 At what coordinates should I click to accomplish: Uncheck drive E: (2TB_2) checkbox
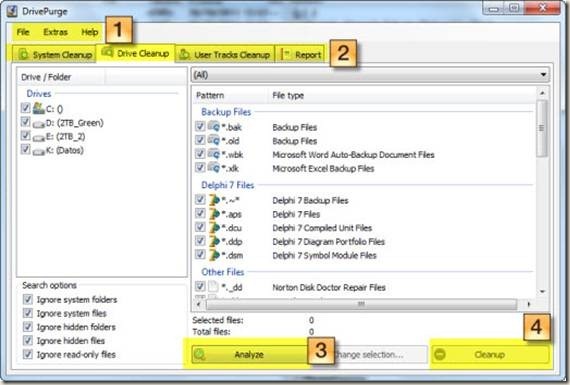click(x=25, y=135)
